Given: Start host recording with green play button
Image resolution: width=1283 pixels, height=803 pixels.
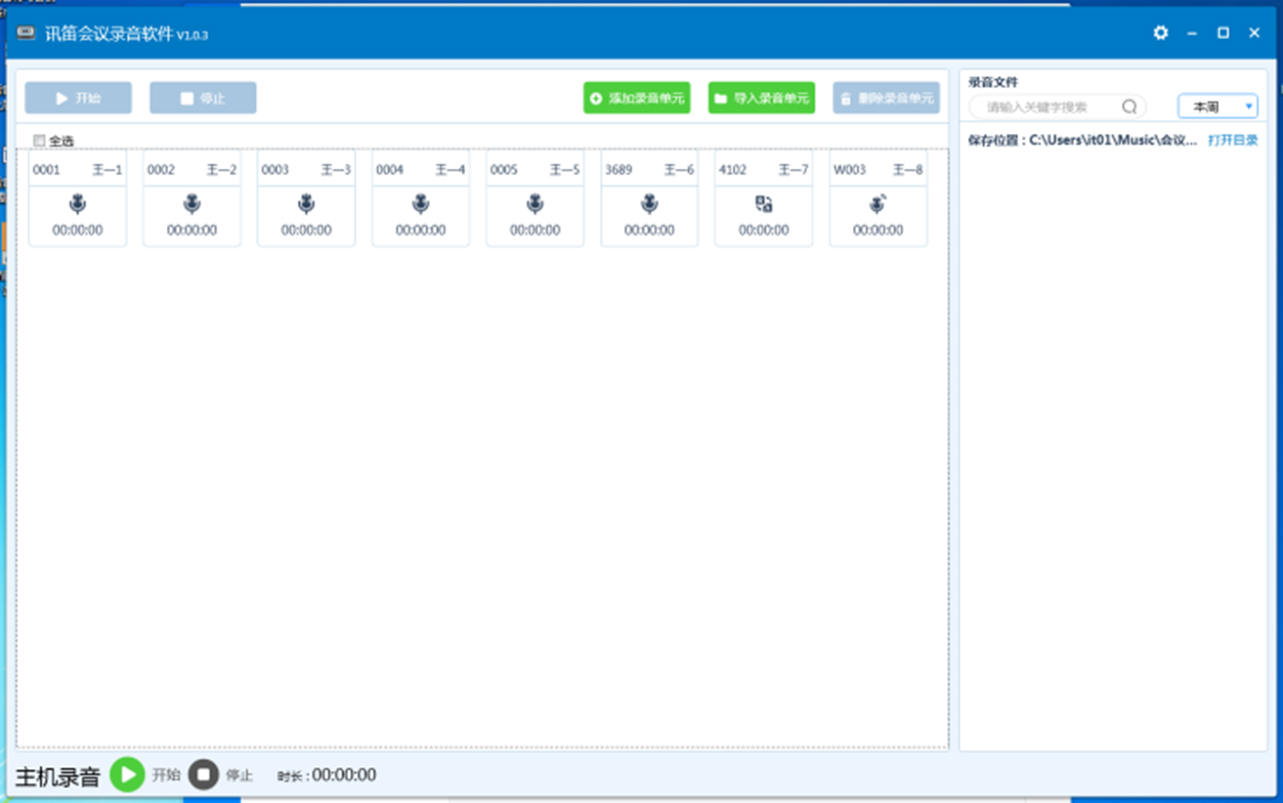Looking at the screenshot, I should click(127, 774).
